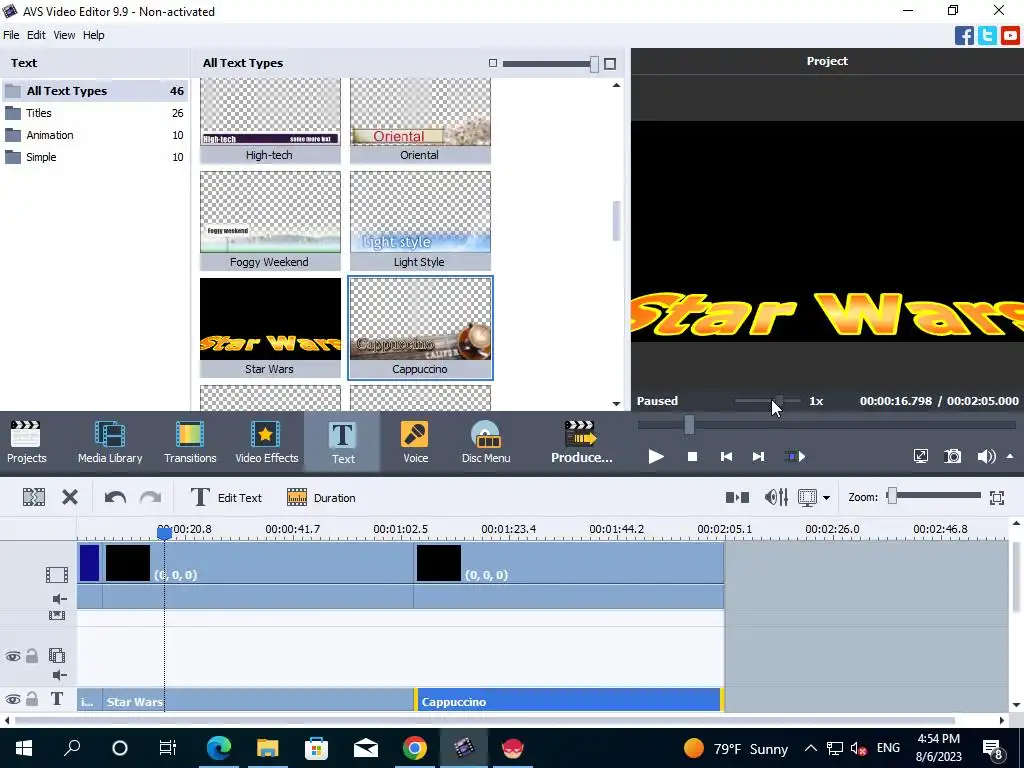The height and width of the screenshot is (768, 1024).
Task: Open File Explorer from the taskbar
Action: (267, 748)
